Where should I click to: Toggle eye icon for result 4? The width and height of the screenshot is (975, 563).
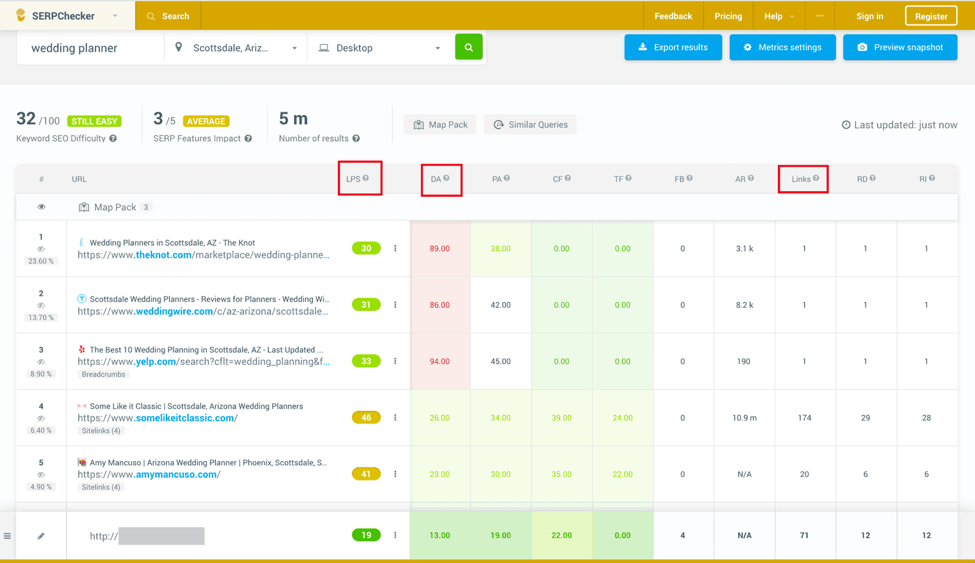[x=41, y=418]
